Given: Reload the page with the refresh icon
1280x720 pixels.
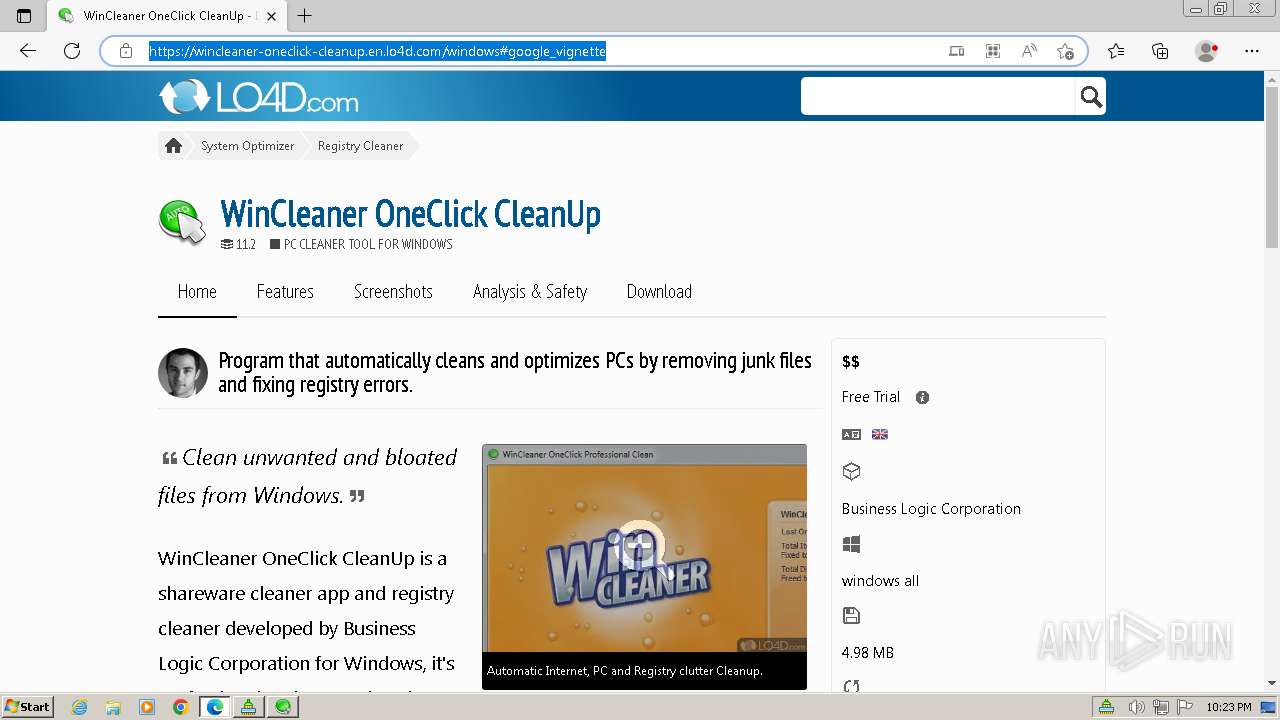Looking at the screenshot, I should [72, 51].
